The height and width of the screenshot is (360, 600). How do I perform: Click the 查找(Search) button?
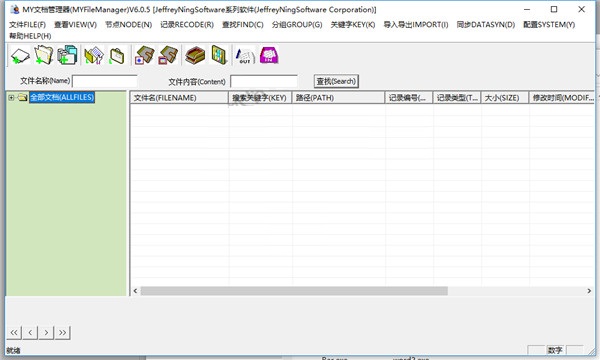pyautogui.click(x=336, y=81)
